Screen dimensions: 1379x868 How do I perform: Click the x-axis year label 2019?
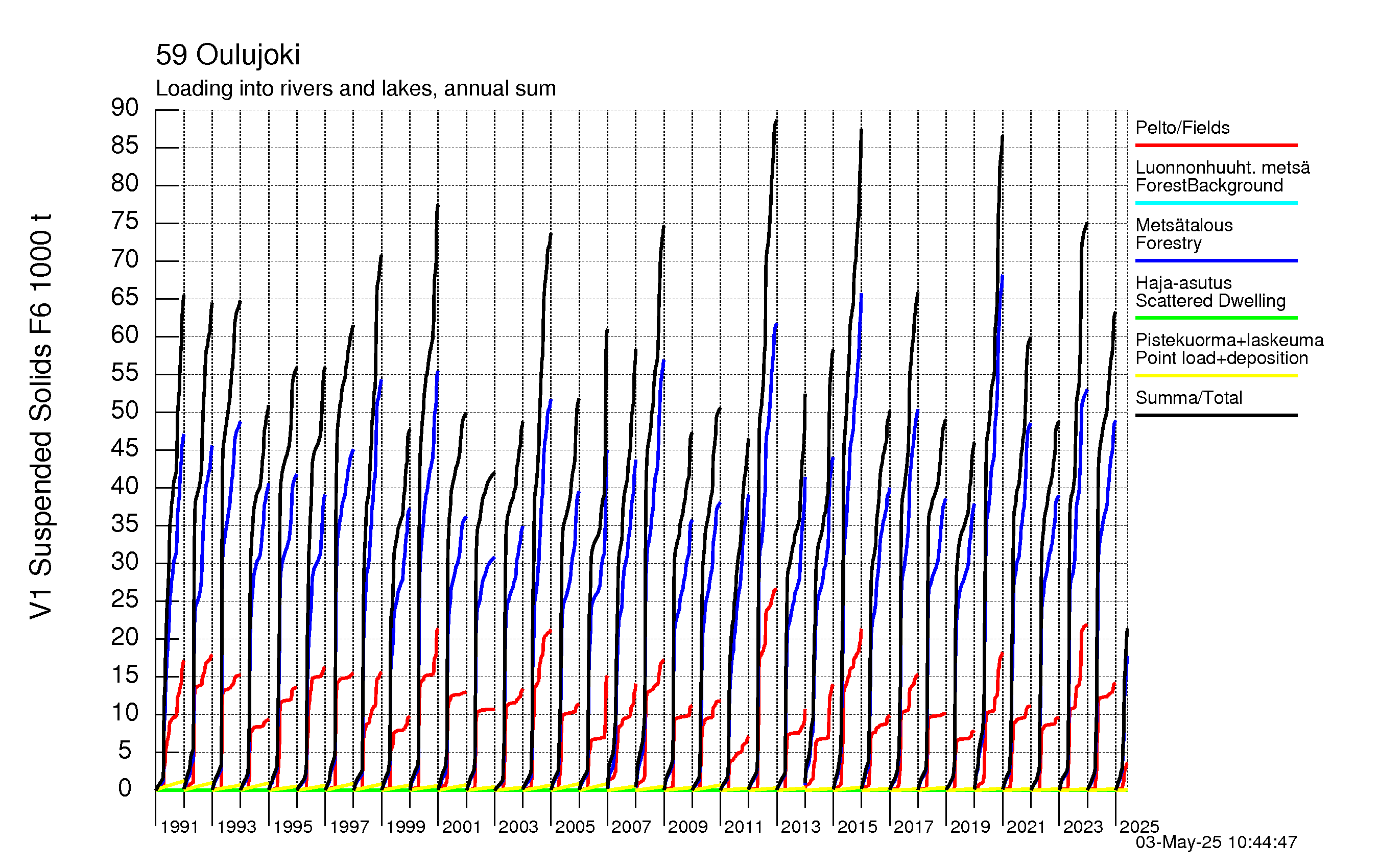click(970, 827)
